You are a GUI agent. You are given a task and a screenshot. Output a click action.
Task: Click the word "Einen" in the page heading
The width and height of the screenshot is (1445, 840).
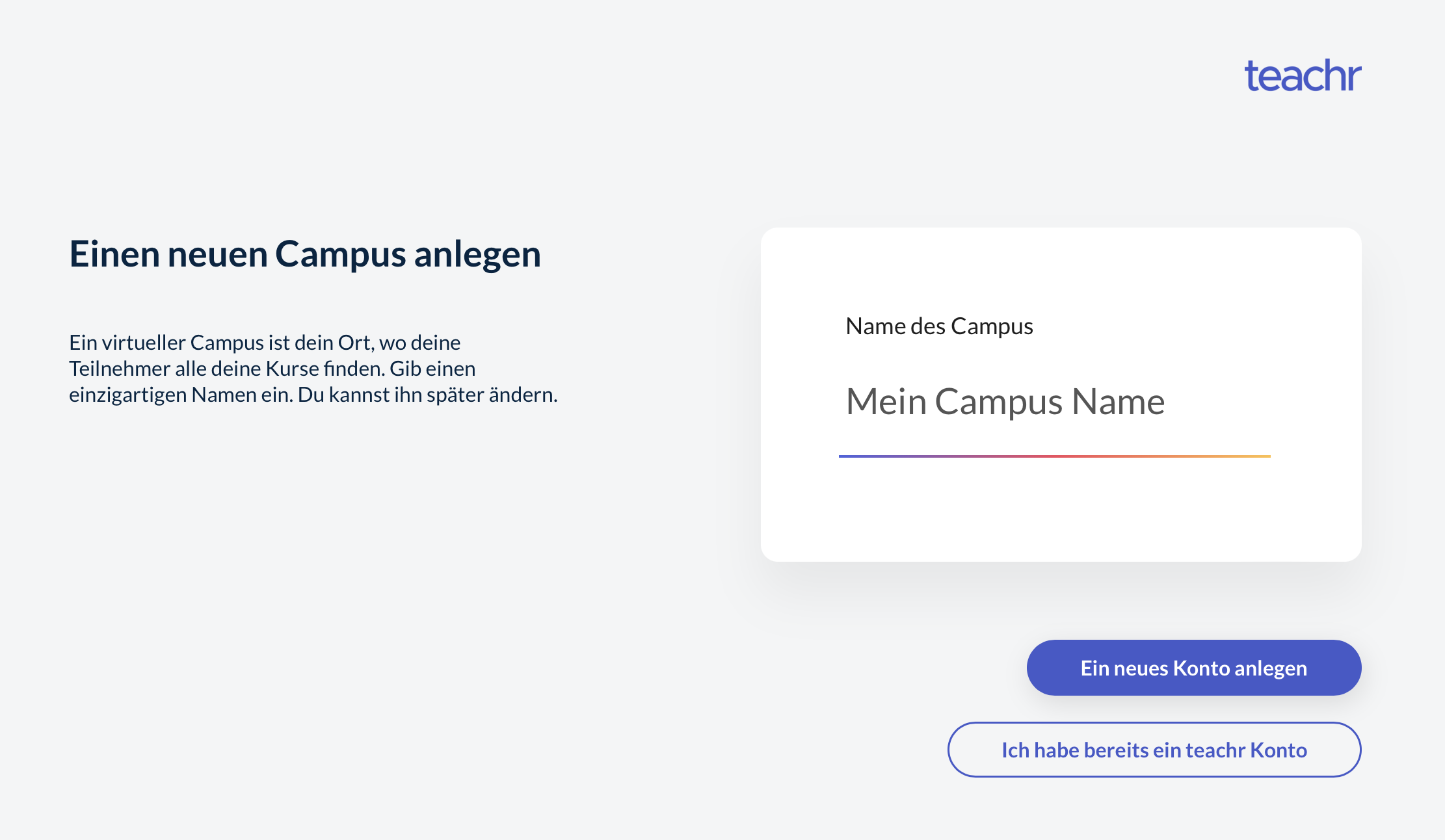pyautogui.click(x=114, y=254)
